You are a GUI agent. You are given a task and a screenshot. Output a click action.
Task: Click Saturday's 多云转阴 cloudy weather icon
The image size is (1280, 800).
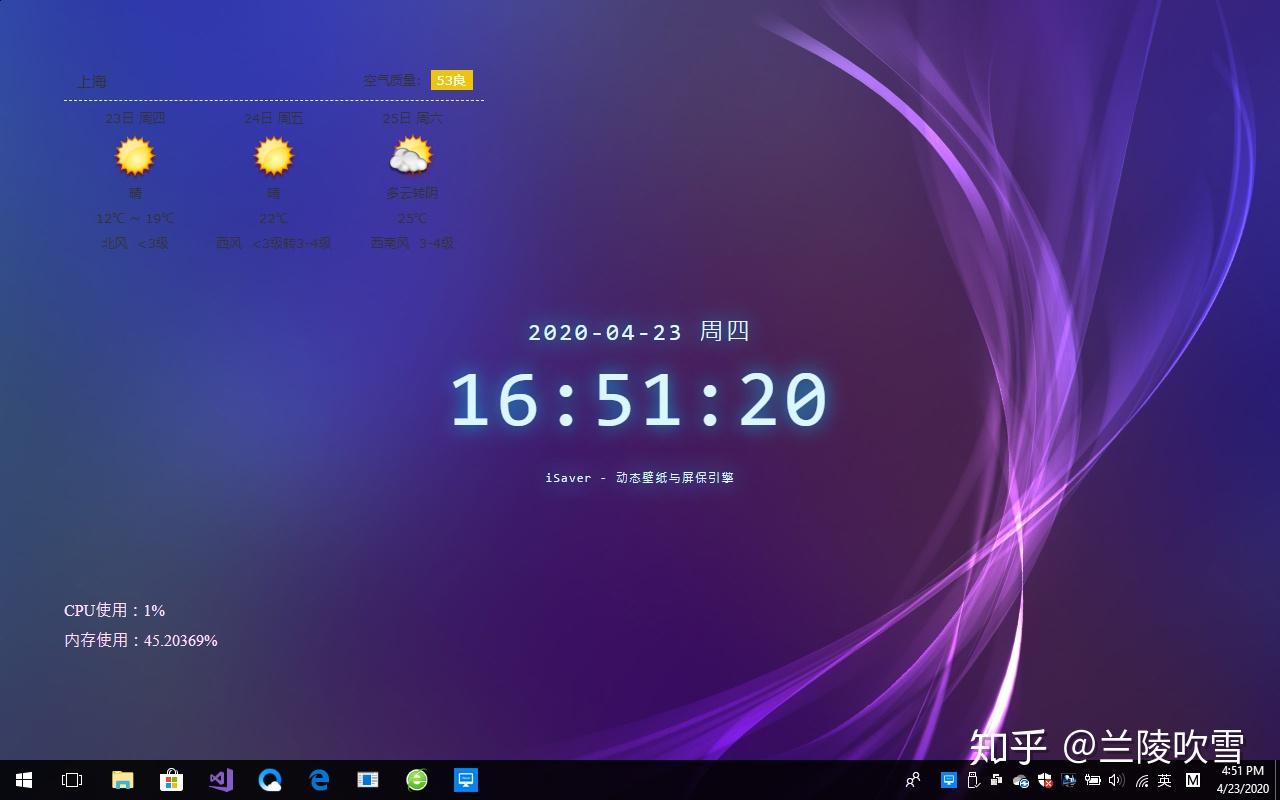tap(409, 155)
